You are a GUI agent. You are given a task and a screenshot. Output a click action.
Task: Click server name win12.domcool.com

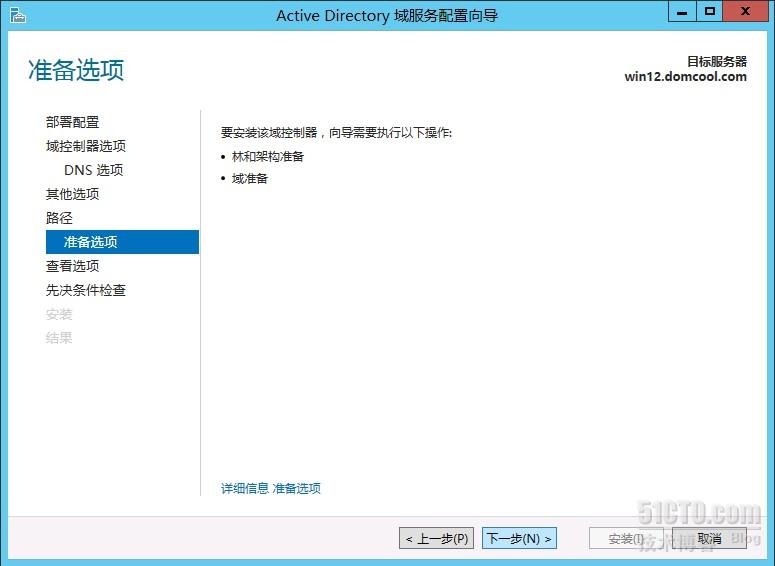point(686,77)
